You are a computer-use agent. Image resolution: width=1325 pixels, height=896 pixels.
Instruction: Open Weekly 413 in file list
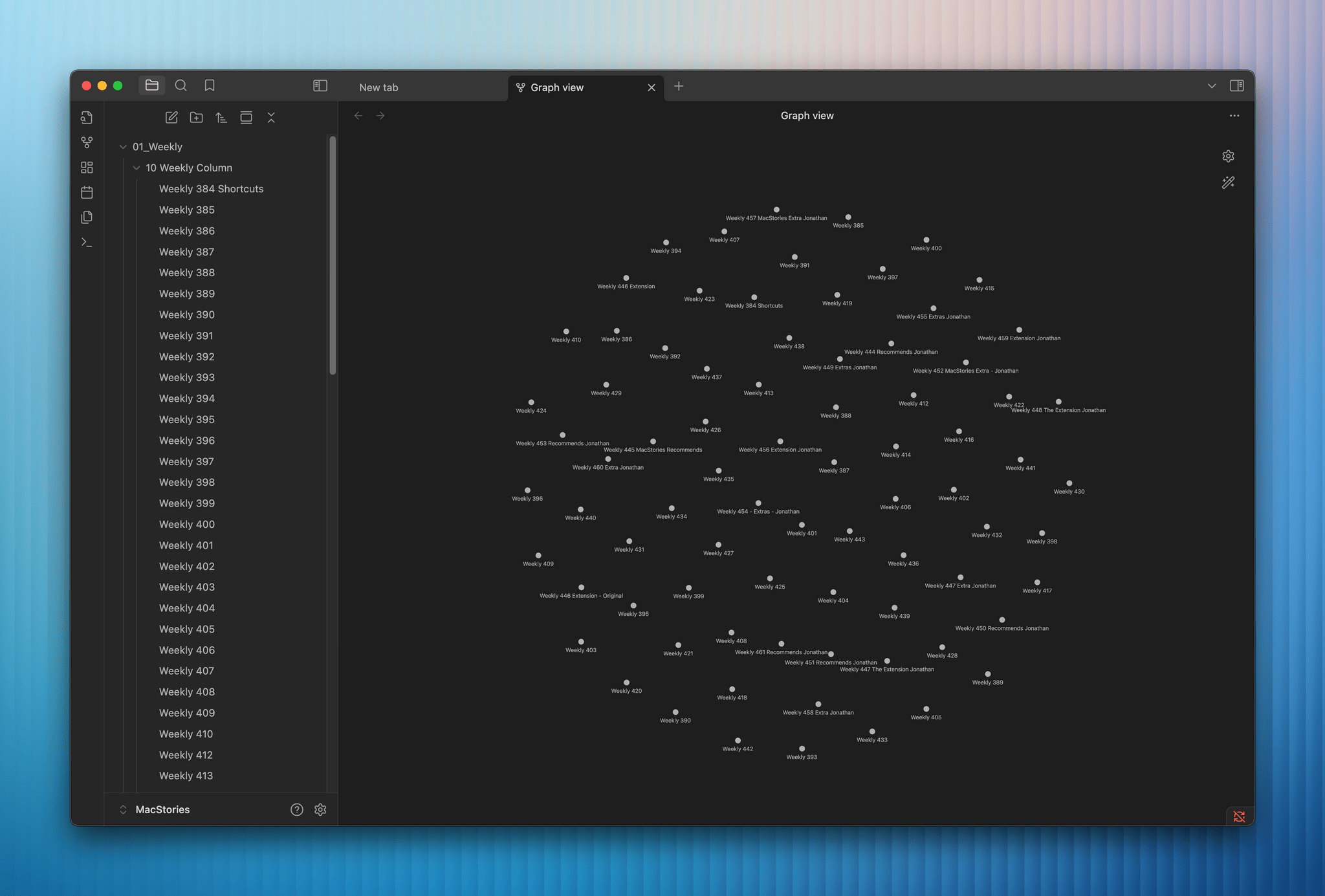click(x=186, y=776)
